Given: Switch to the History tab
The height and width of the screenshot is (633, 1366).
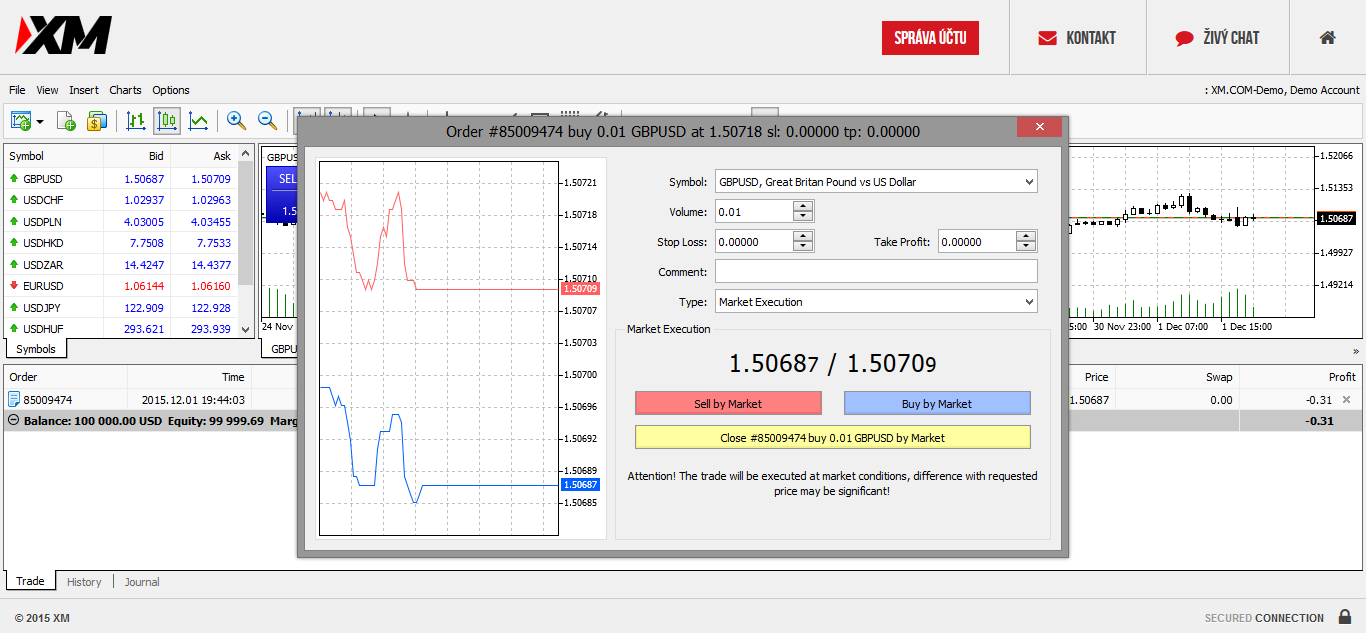Looking at the screenshot, I should [x=84, y=582].
